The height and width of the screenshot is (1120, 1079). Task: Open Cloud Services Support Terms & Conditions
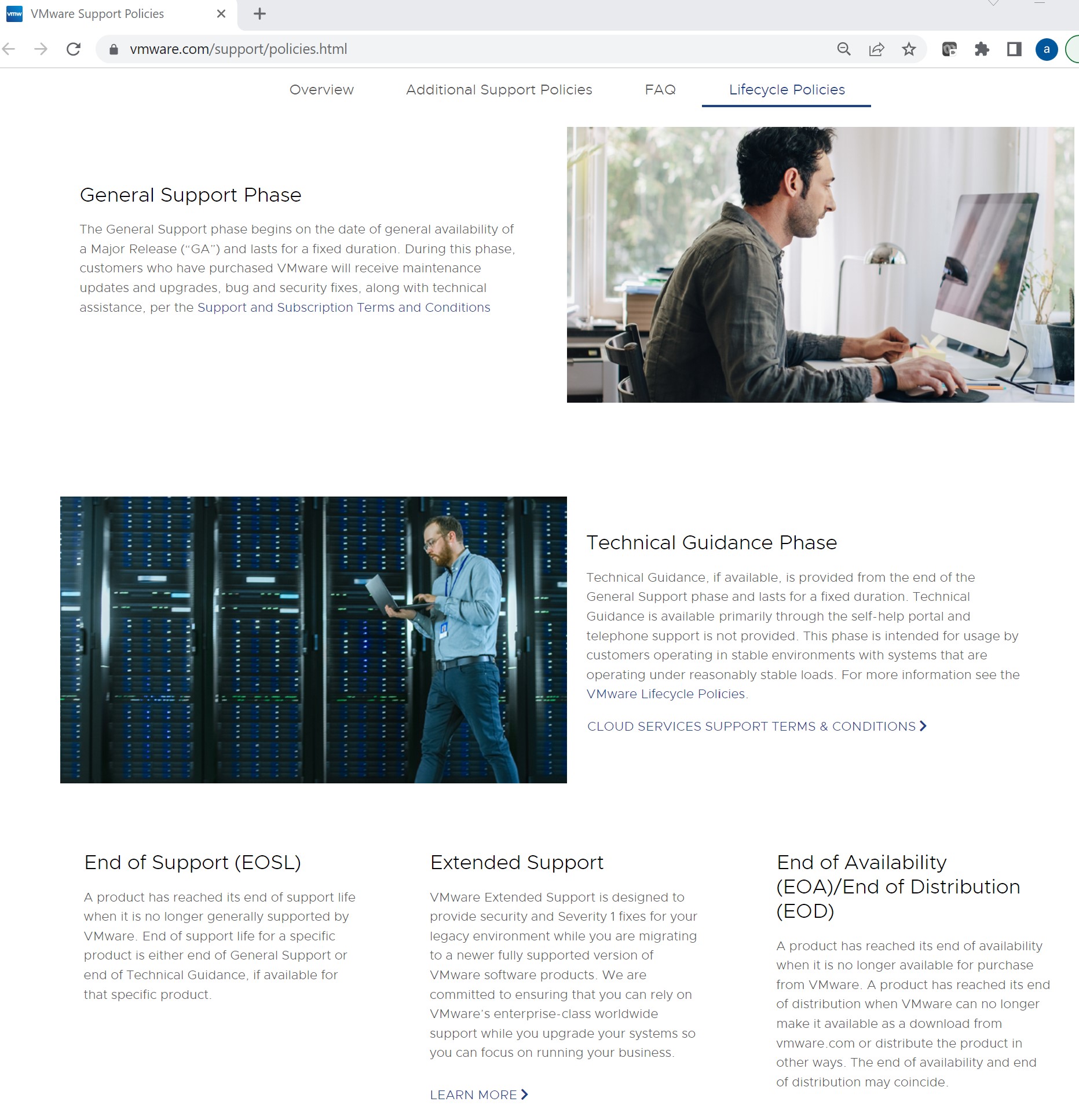(751, 727)
